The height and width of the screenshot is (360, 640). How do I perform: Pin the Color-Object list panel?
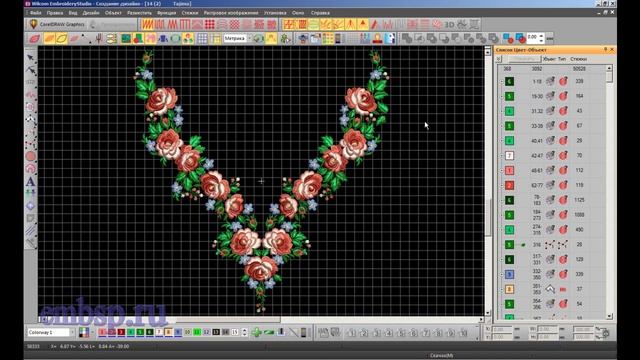605,50
